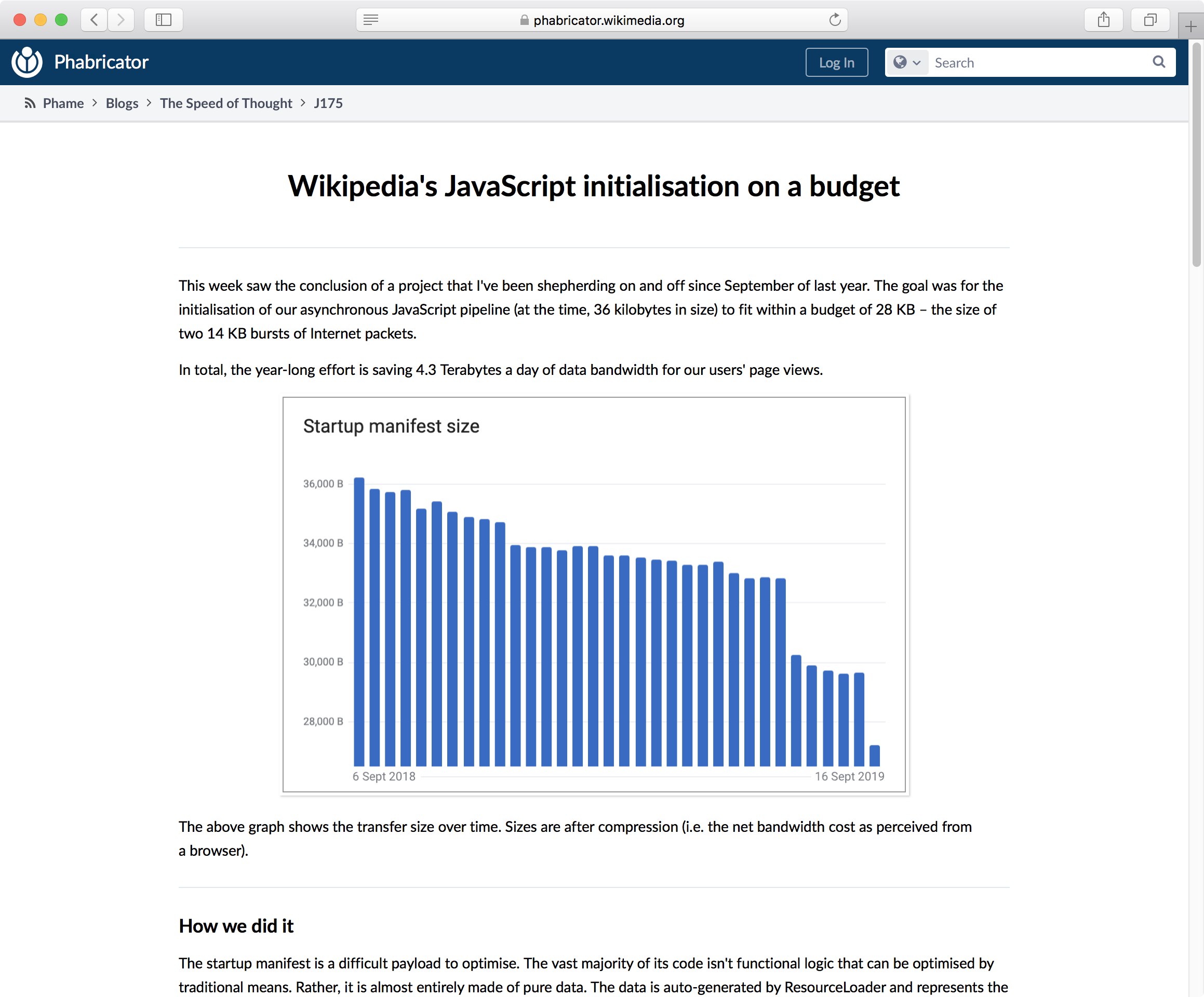Viewport: 1204px width, 997px height.
Task: Close the Safari window with red button
Action: 20,20
